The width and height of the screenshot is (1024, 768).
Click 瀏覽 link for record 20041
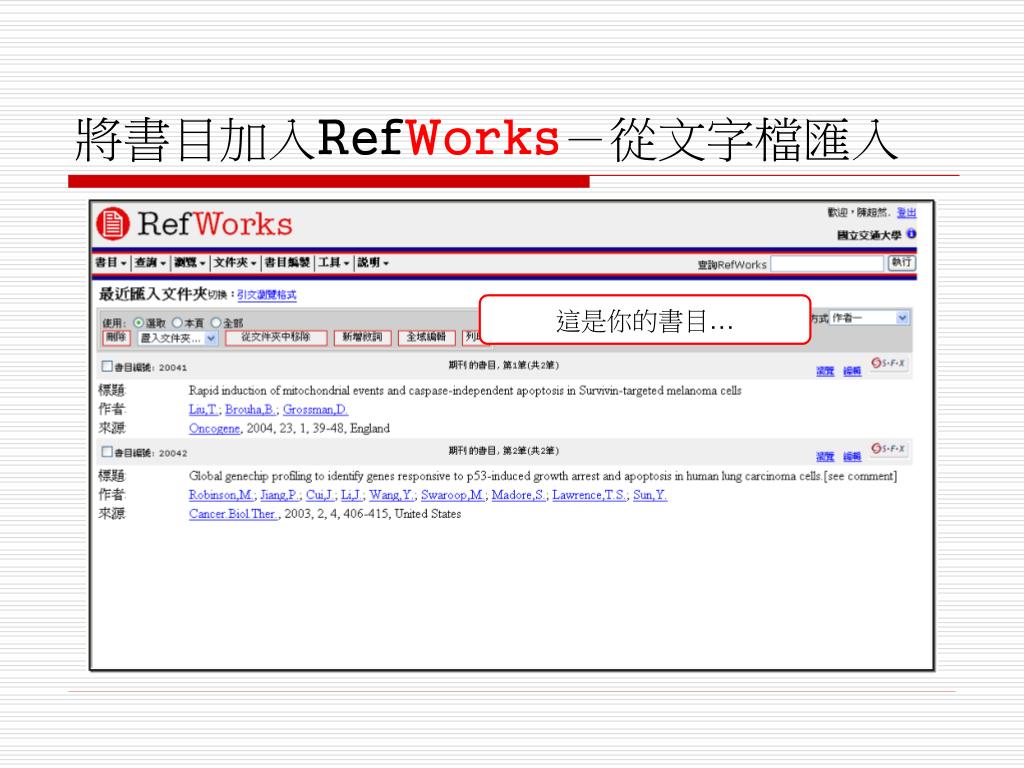pyautogui.click(x=825, y=372)
